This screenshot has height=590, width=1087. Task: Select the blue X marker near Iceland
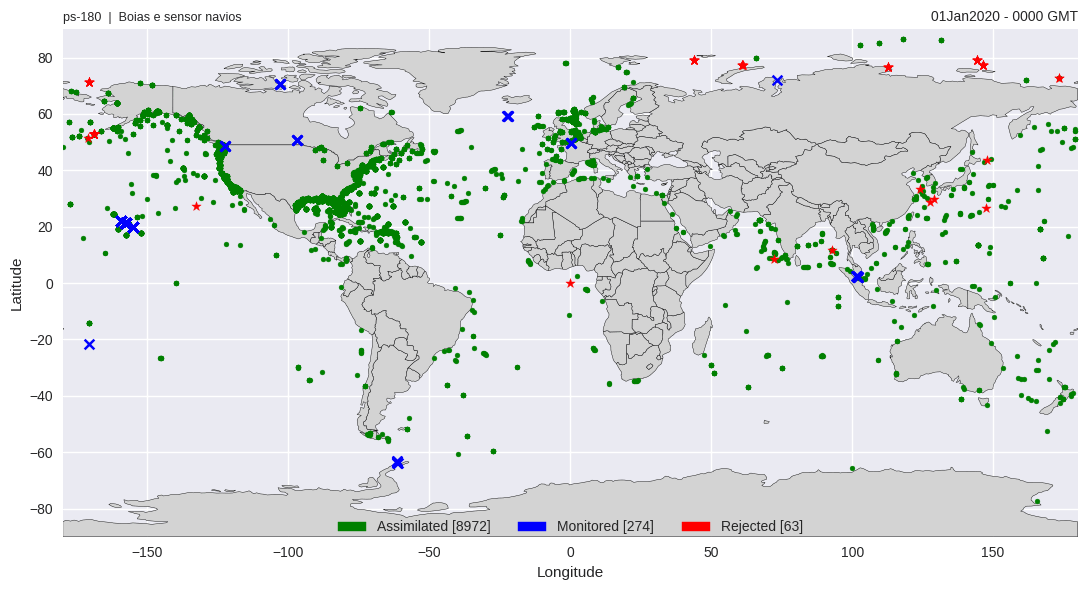[508, 117]
